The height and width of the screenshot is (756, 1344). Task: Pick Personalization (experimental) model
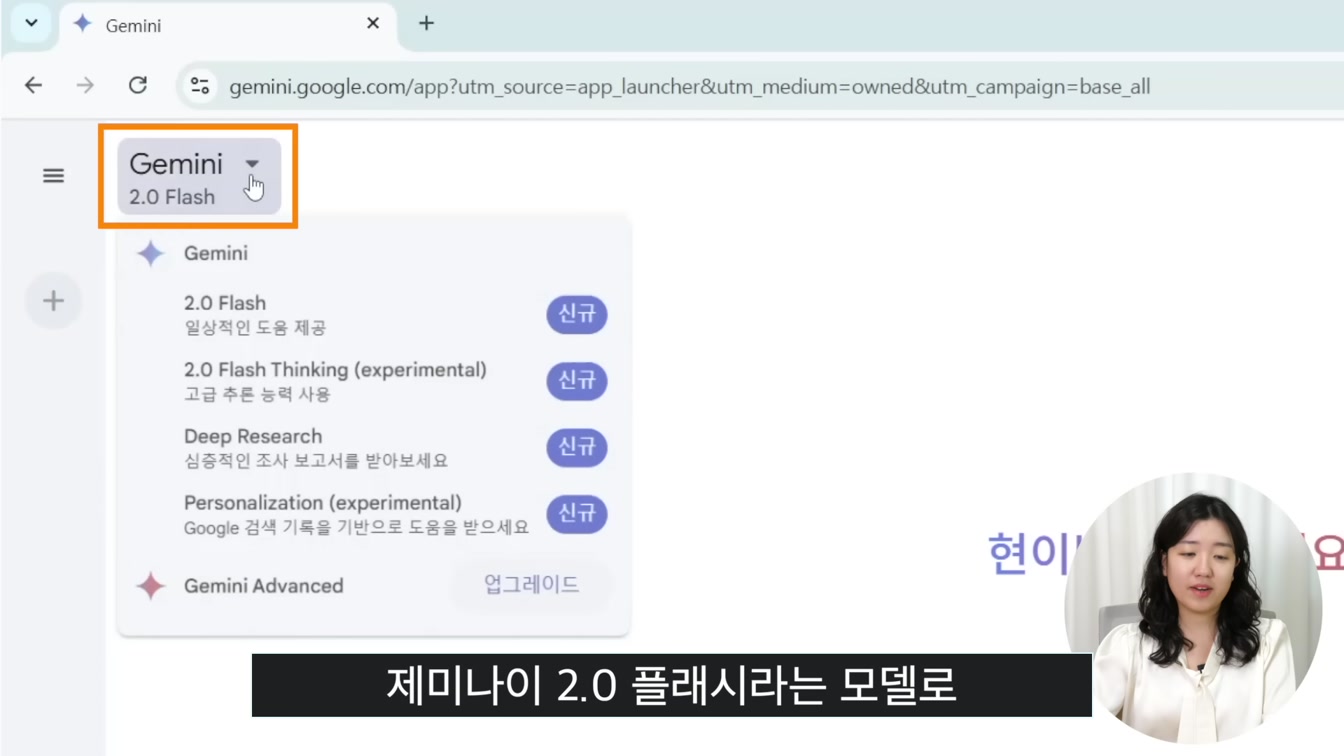click(373, 514)
